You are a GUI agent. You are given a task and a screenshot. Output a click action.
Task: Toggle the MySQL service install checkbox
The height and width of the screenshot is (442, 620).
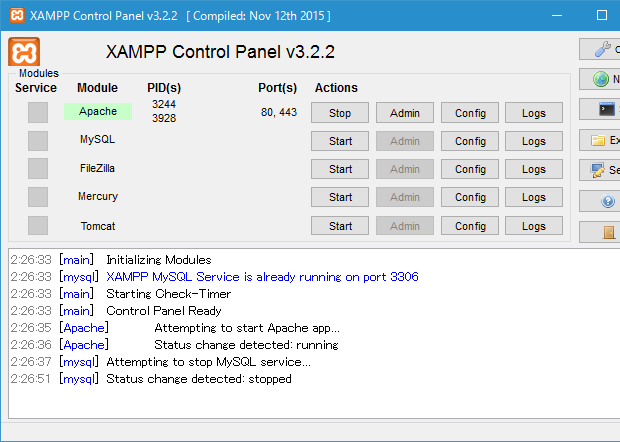(38, 141)
